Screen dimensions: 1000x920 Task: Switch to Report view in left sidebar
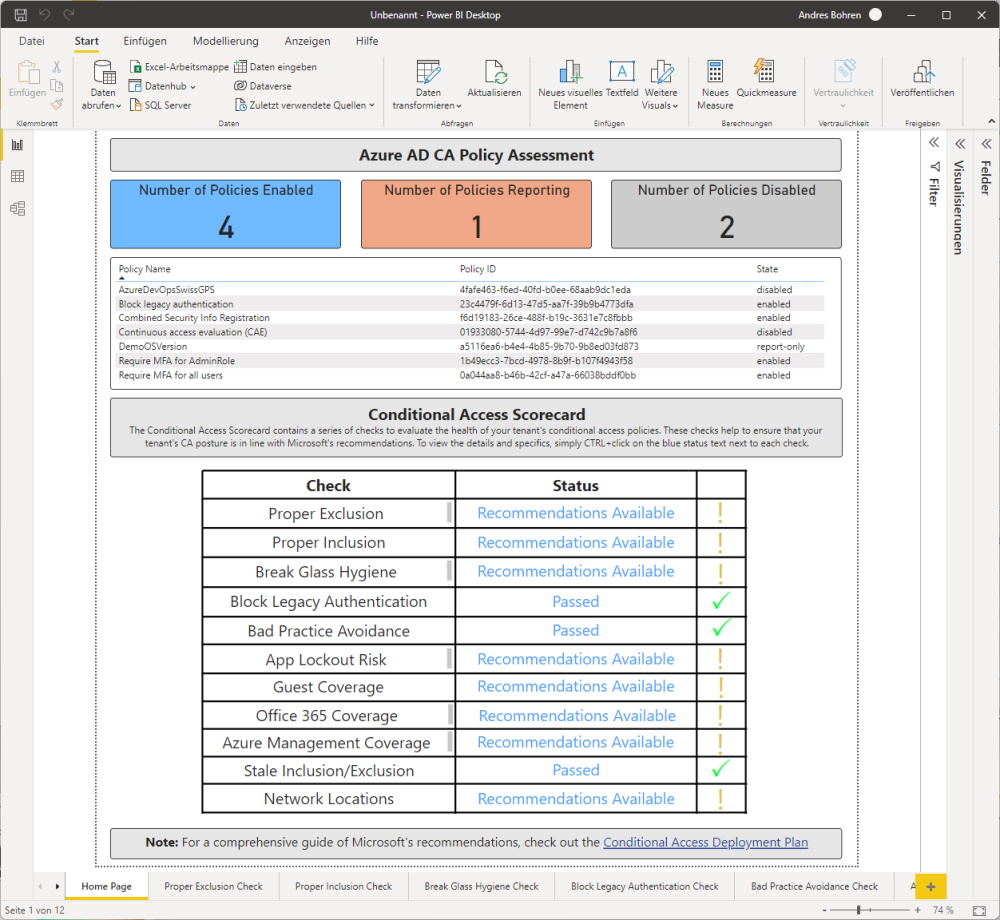click(18, 145)
